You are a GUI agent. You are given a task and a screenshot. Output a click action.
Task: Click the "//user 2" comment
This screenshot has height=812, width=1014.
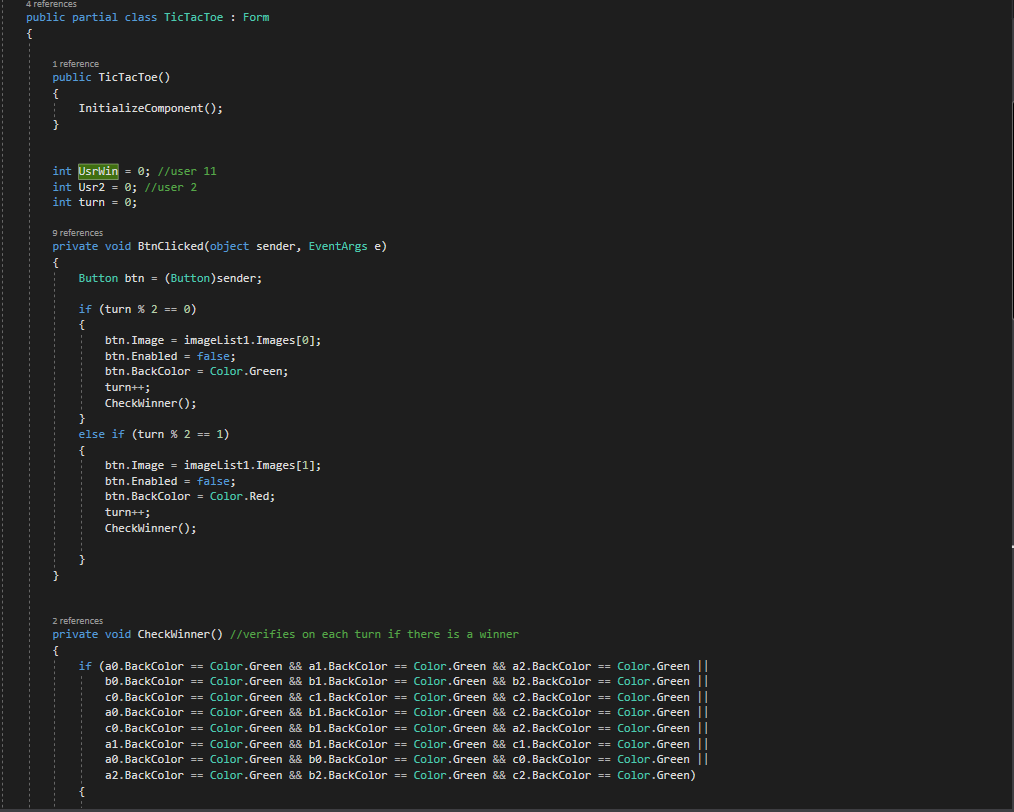171,187
